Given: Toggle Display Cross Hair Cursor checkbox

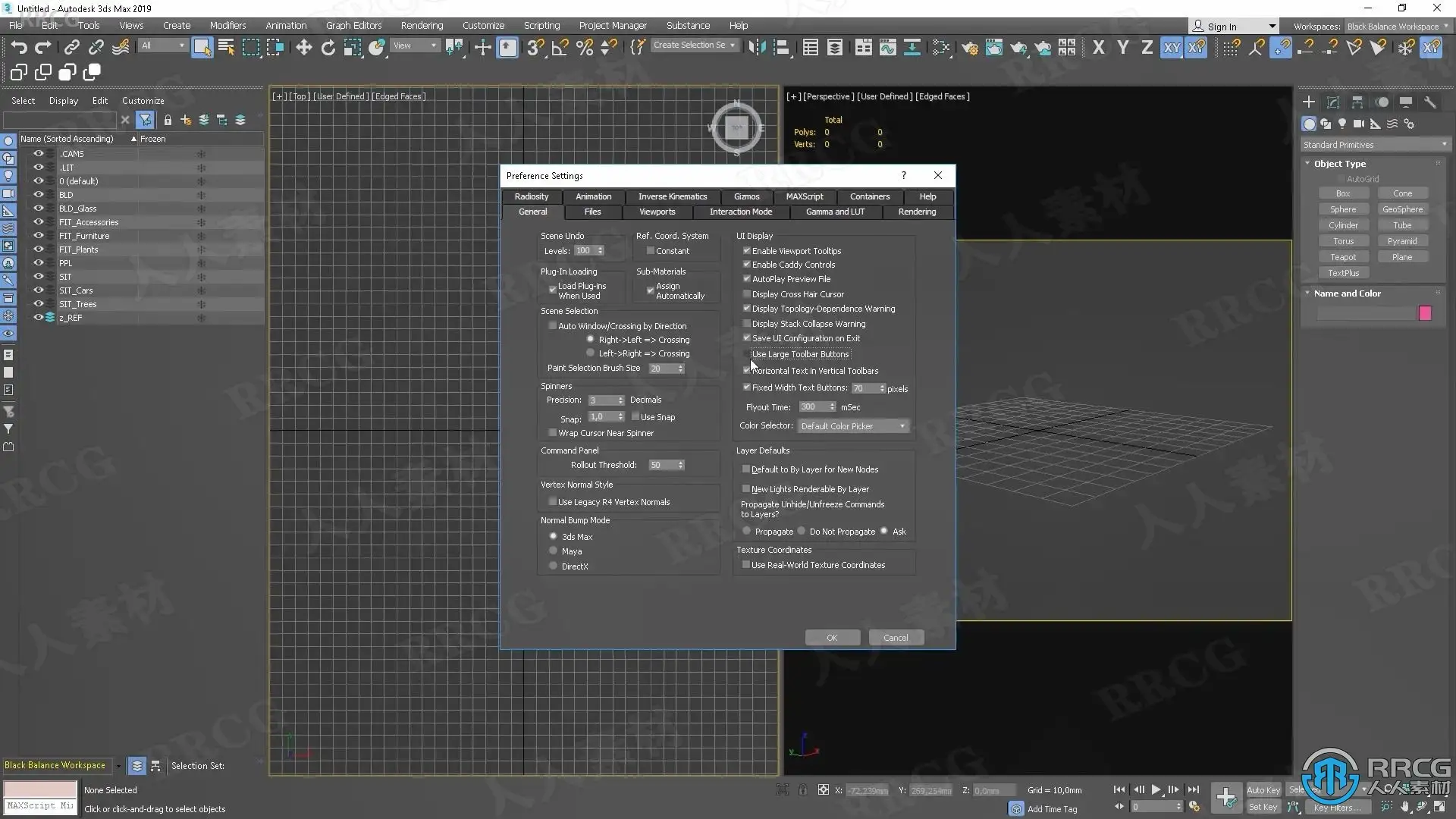Looking at the screenshot, I should point(746,294).
